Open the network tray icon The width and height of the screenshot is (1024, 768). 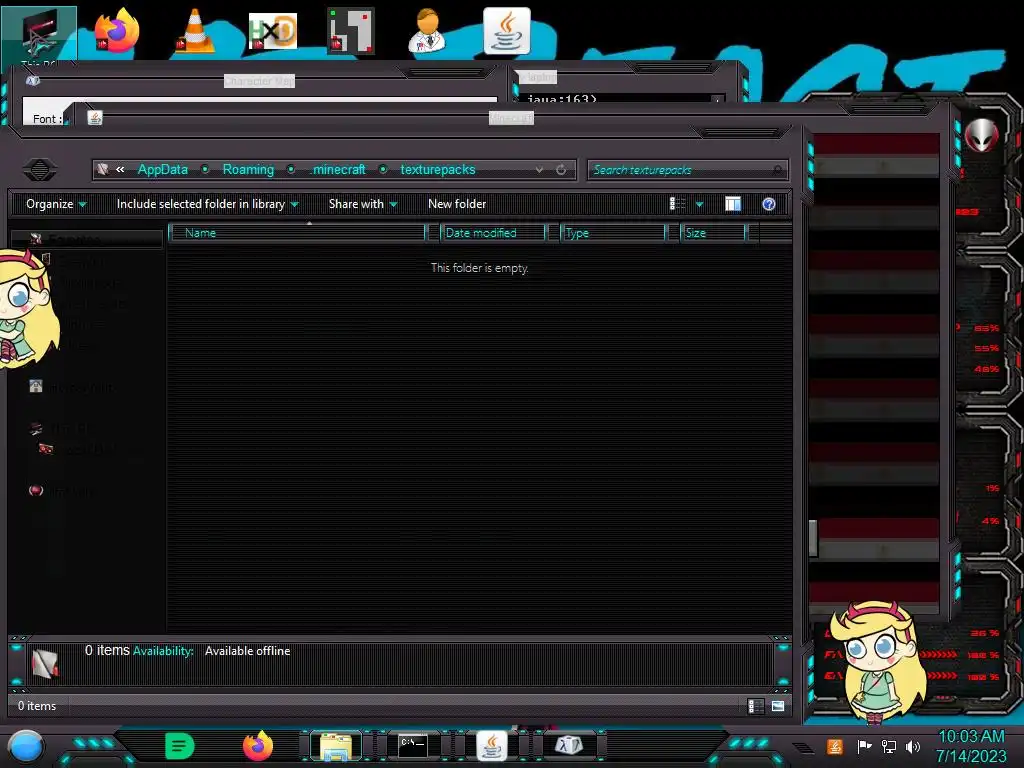(x=888, y=747)
